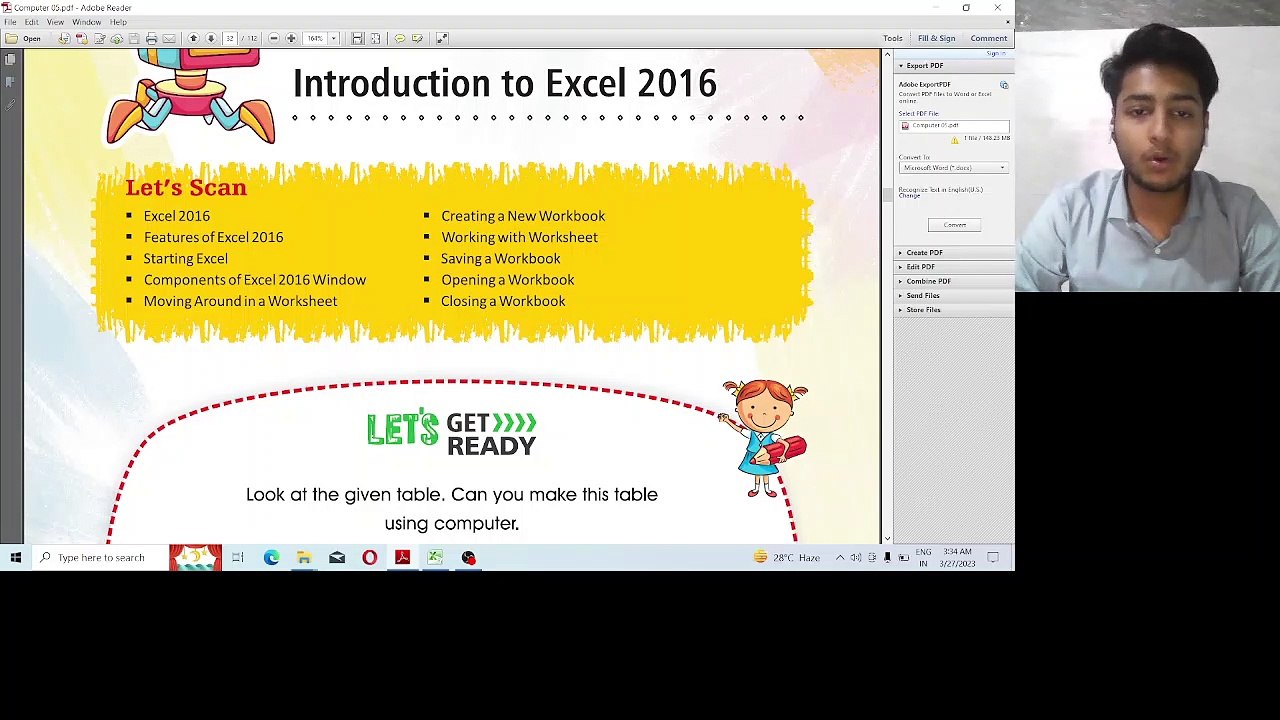
Task: Click the Adobe Reader taskbar icon
Action: (402, 558)
